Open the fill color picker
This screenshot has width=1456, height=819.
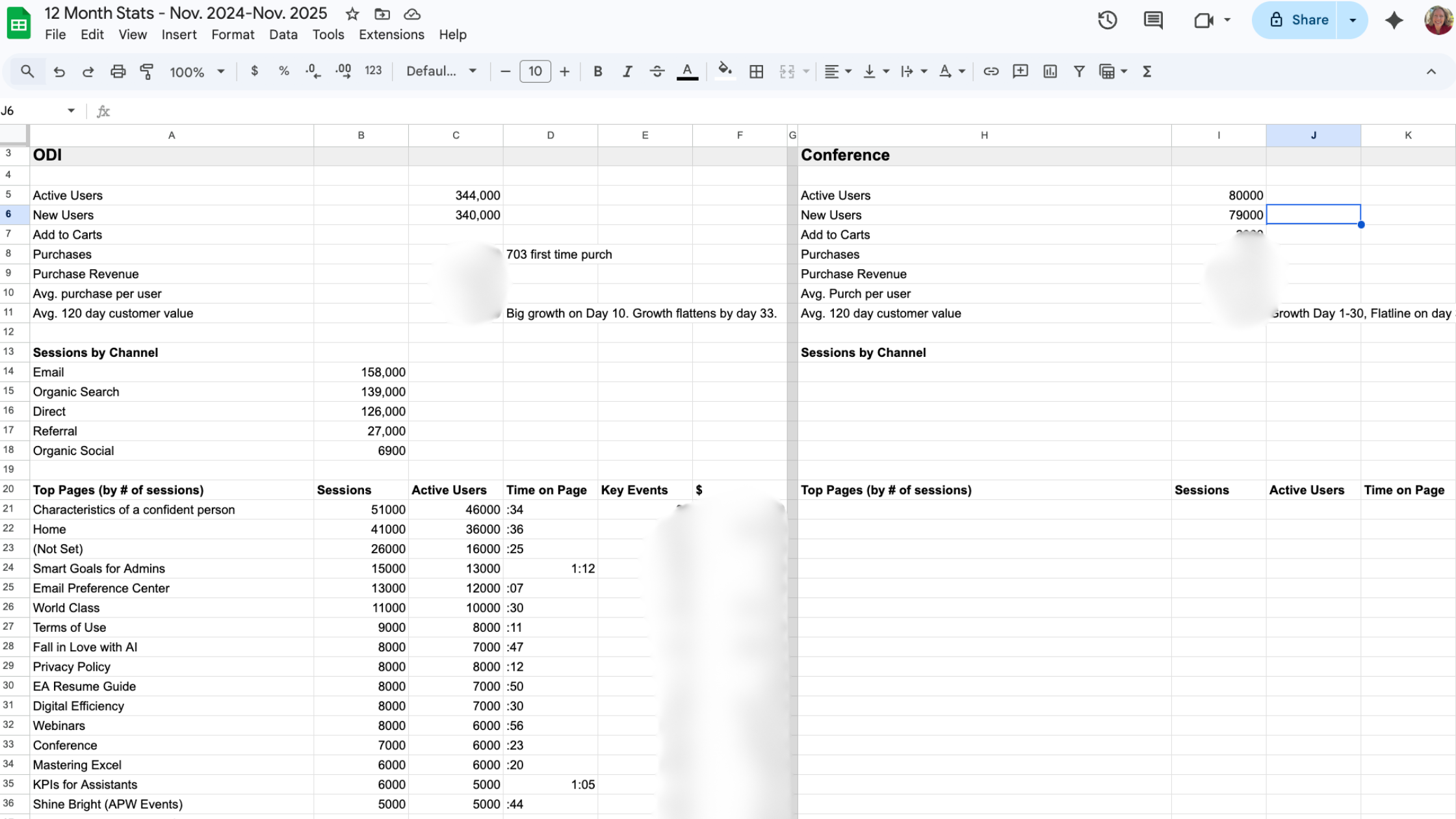tap(725, 71)
